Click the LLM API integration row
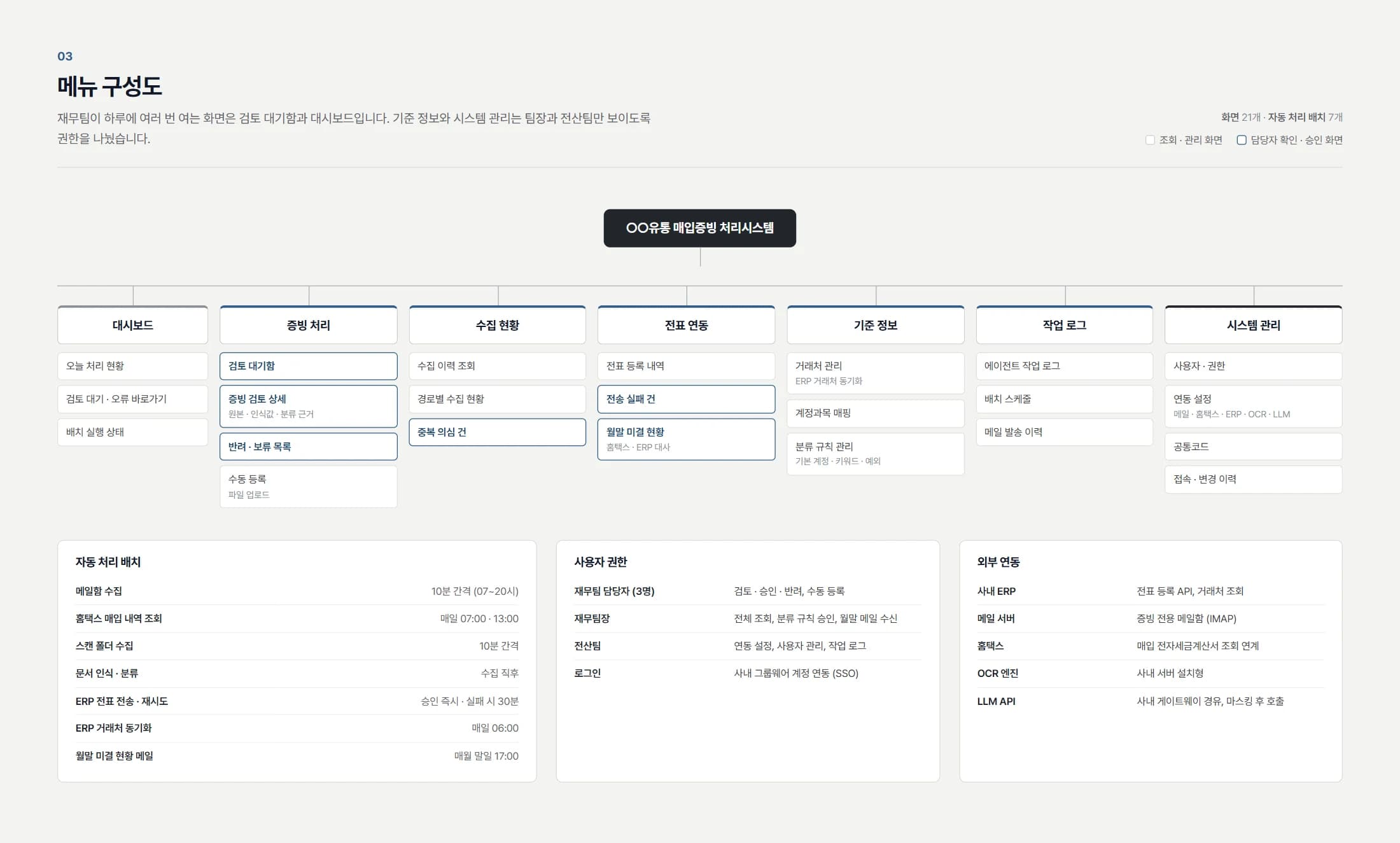The image size is (1400, 843). click(1151, 701)
